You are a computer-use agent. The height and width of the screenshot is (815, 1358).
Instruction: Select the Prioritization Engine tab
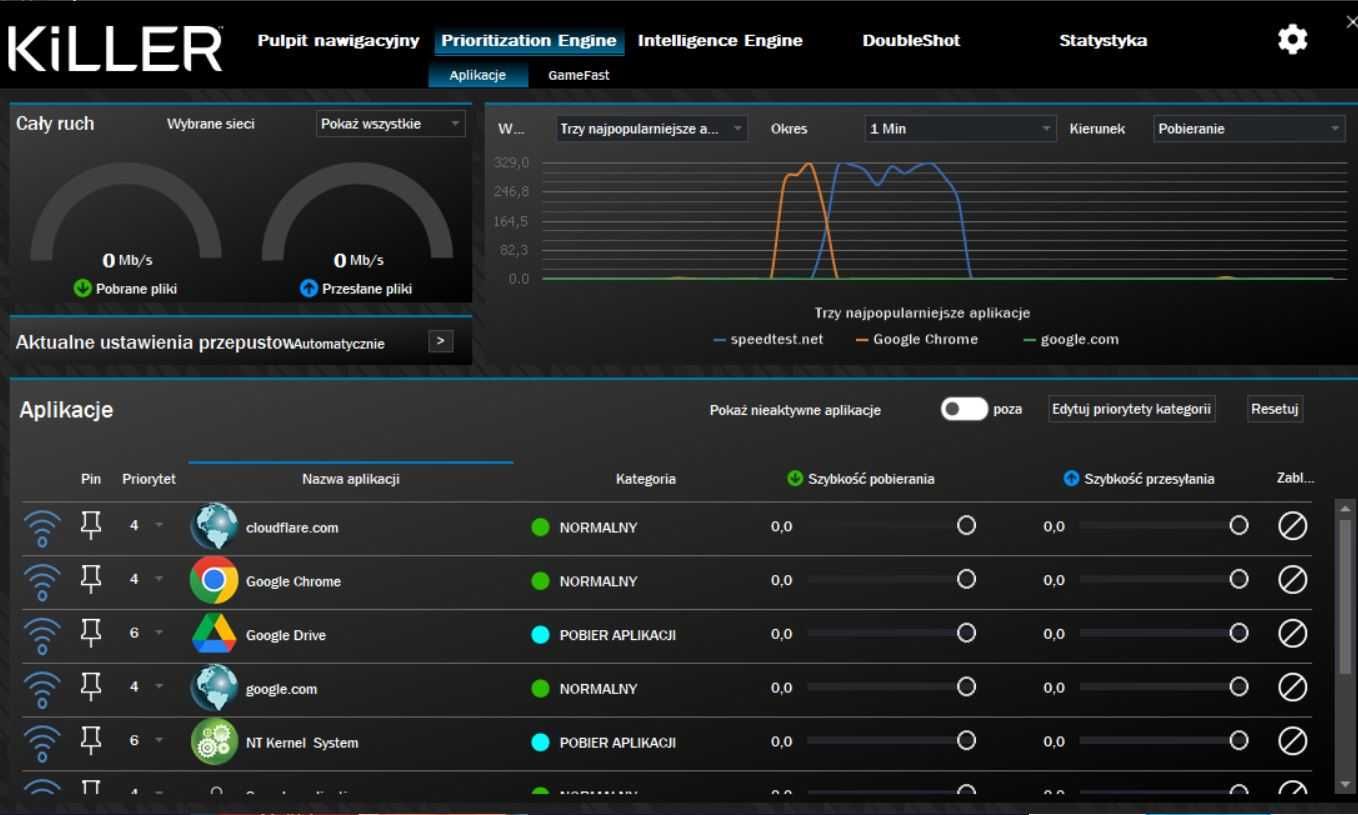529,41
